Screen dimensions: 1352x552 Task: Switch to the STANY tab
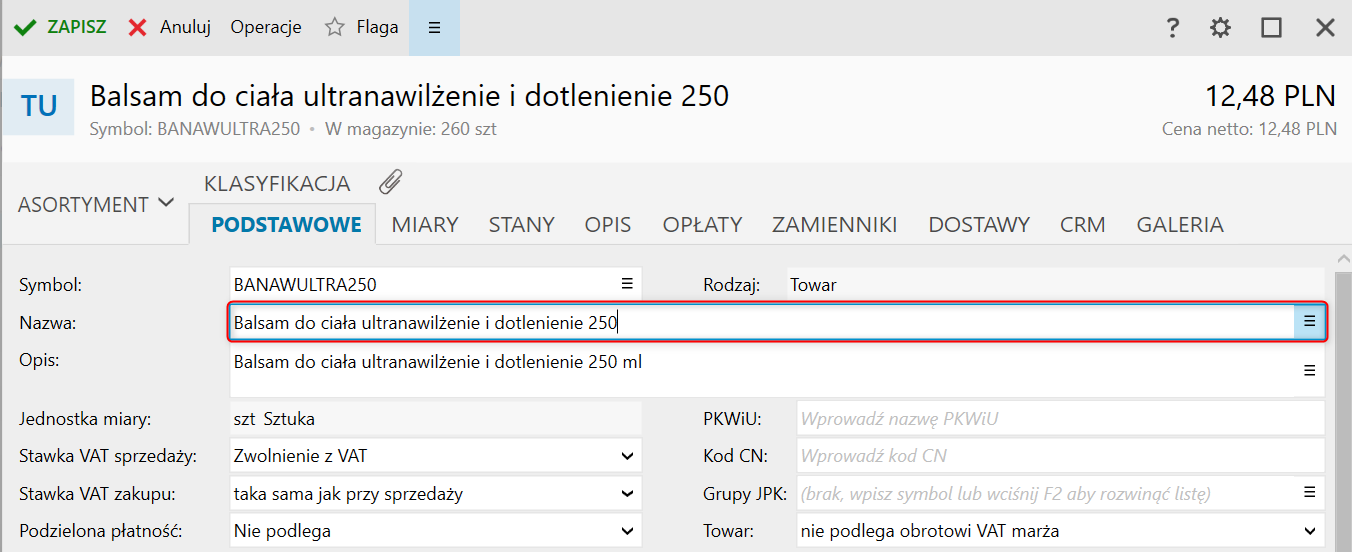pos(521,225)
